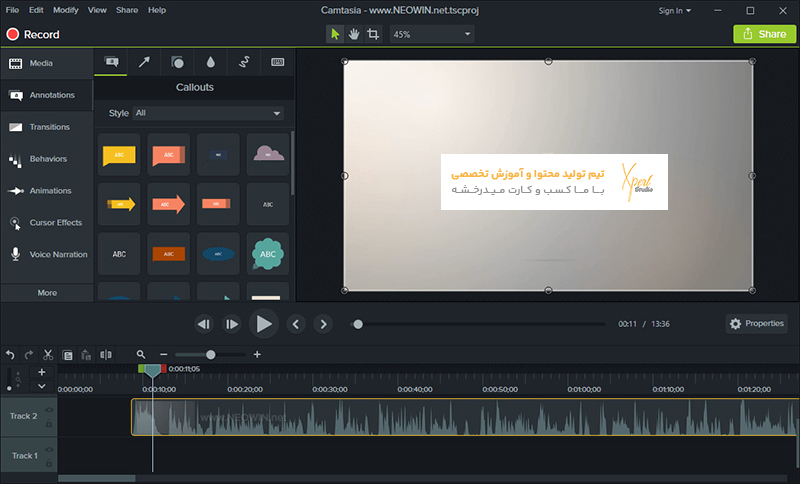Click the green Share button

(764, 34)
